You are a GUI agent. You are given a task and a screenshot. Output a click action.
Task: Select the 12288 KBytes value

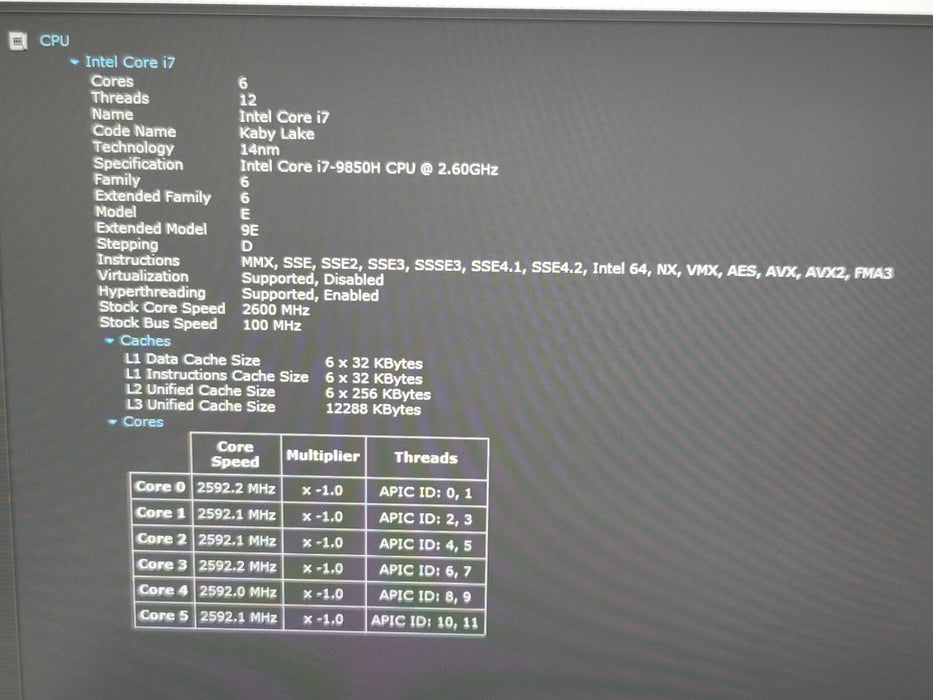(x=373, y=409)
